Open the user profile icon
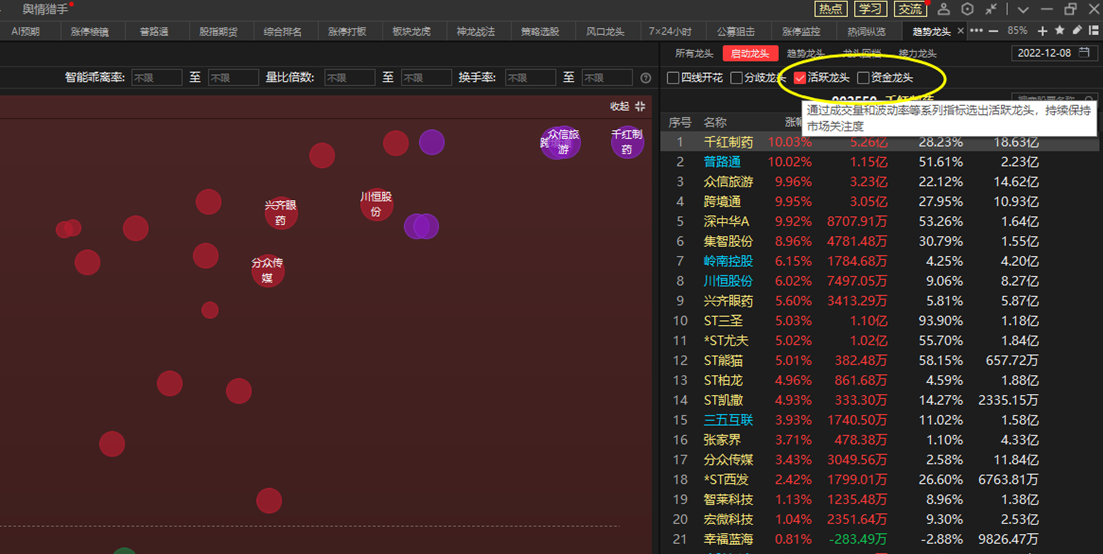The width and height of the screenshot is (1103, 554). point(944,9)
